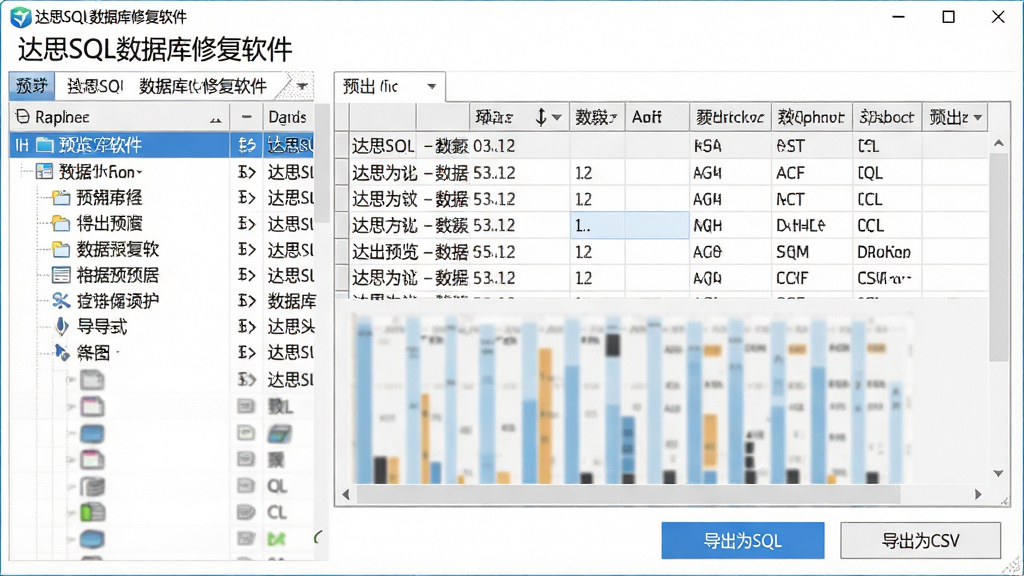Collapse the highlighted root tree node
The height and width of the screenshot is (576, 1024).
[22, 144]
